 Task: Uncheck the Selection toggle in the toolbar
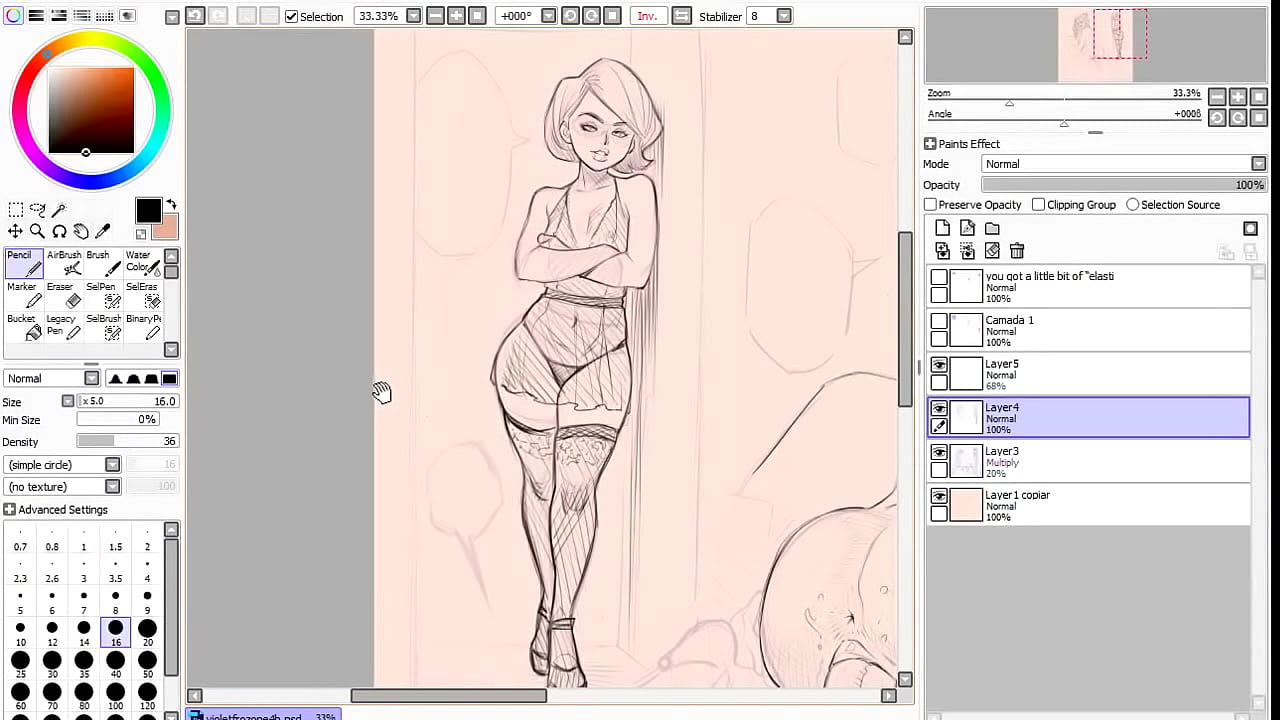(290, 16)
